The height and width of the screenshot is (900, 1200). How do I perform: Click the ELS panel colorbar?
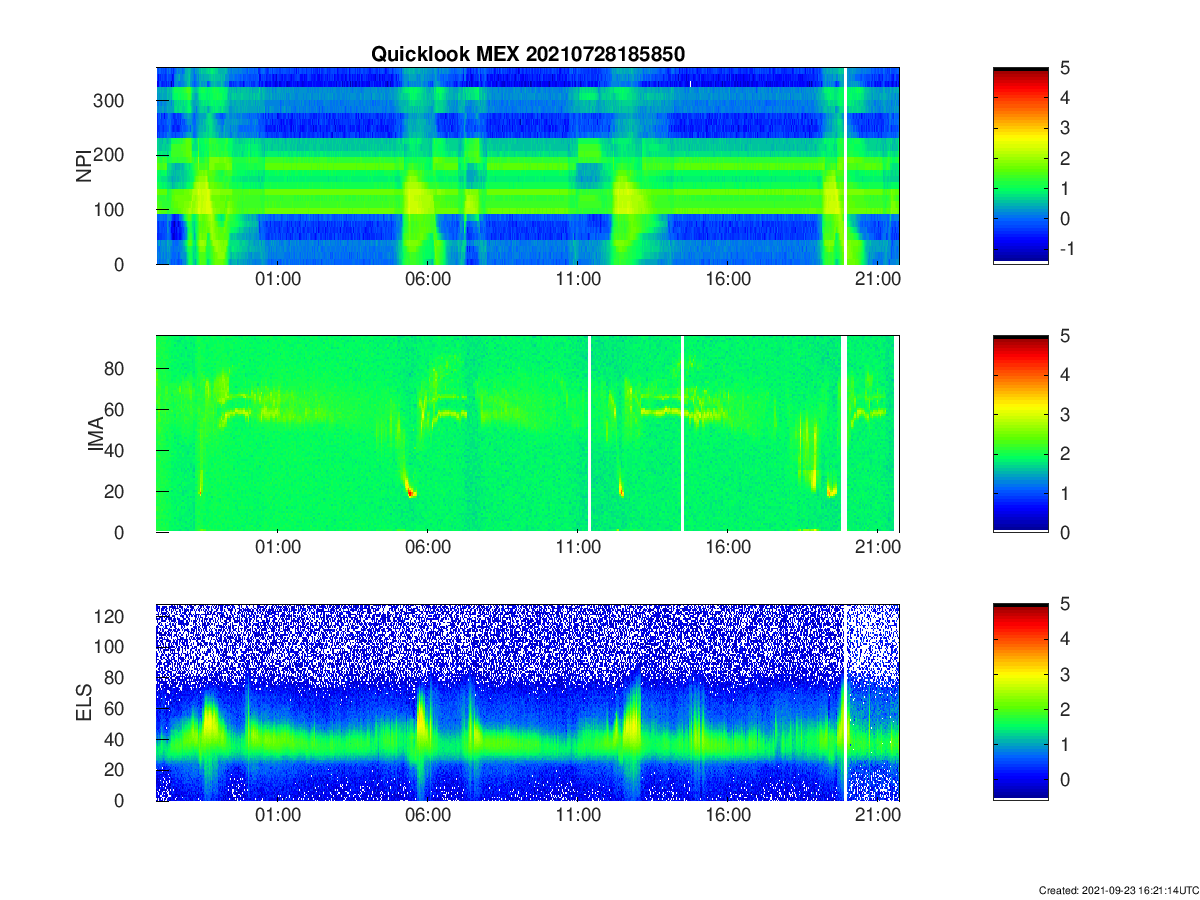[1020, 702]
